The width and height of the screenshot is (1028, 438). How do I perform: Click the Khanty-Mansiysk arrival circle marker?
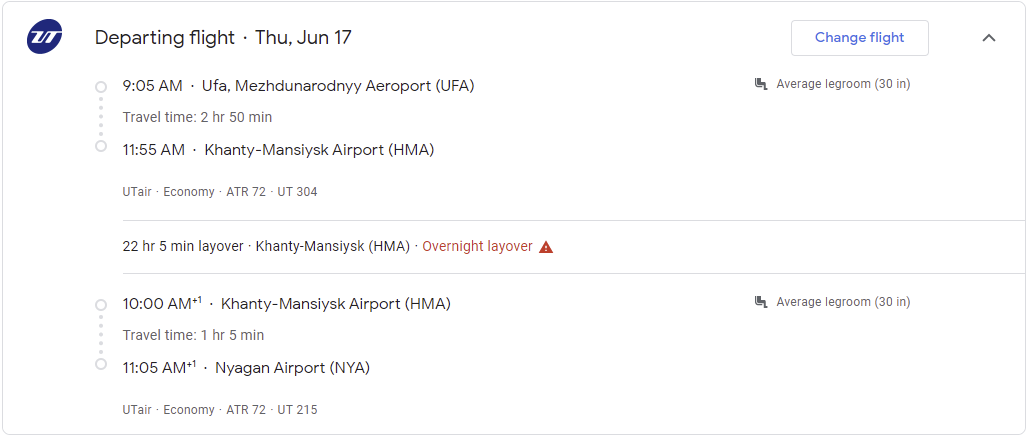[x=101, y=146]
